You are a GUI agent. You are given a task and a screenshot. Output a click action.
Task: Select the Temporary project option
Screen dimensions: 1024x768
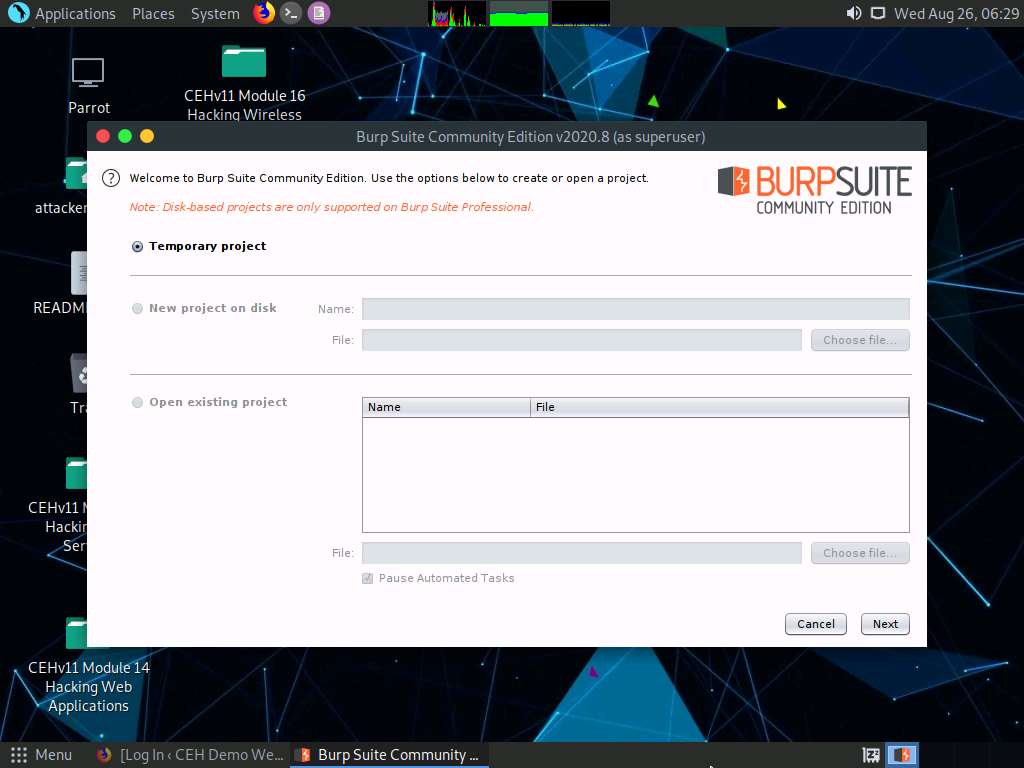136,245
